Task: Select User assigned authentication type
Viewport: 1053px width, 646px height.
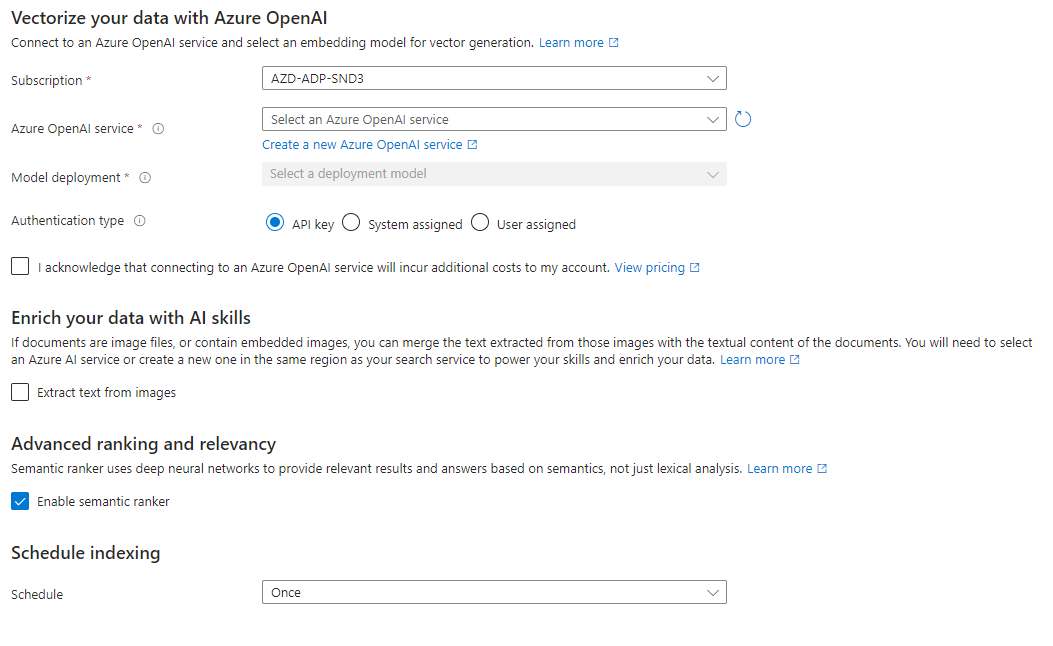Action: [480, 222]
